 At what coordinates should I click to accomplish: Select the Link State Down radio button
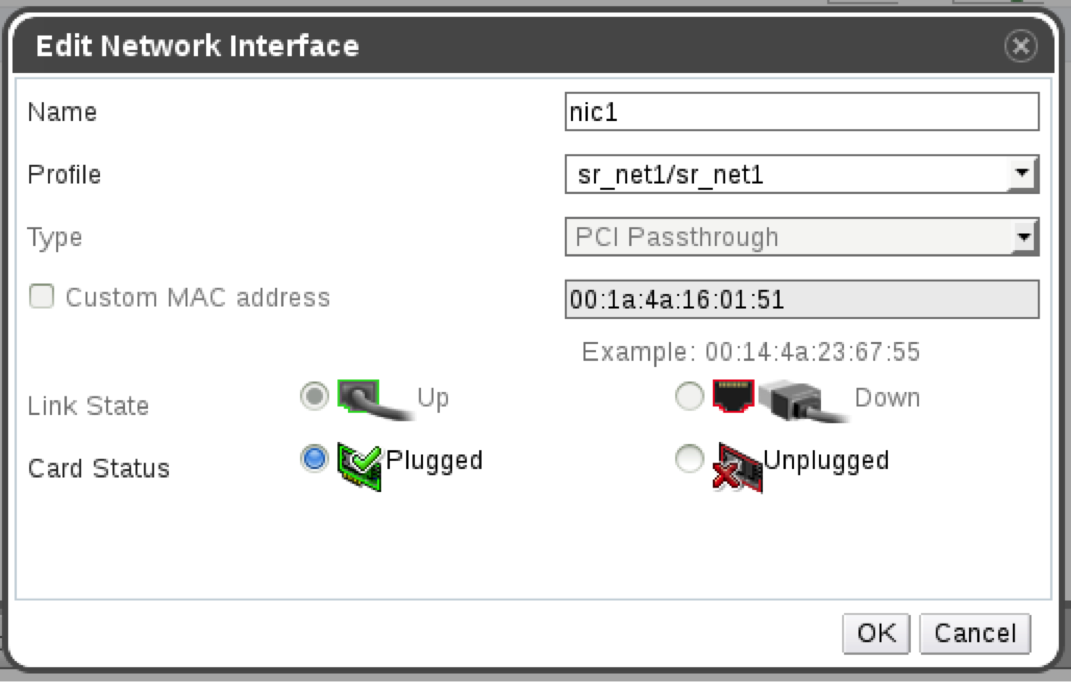pyautogui.click(x=690, y=397)
